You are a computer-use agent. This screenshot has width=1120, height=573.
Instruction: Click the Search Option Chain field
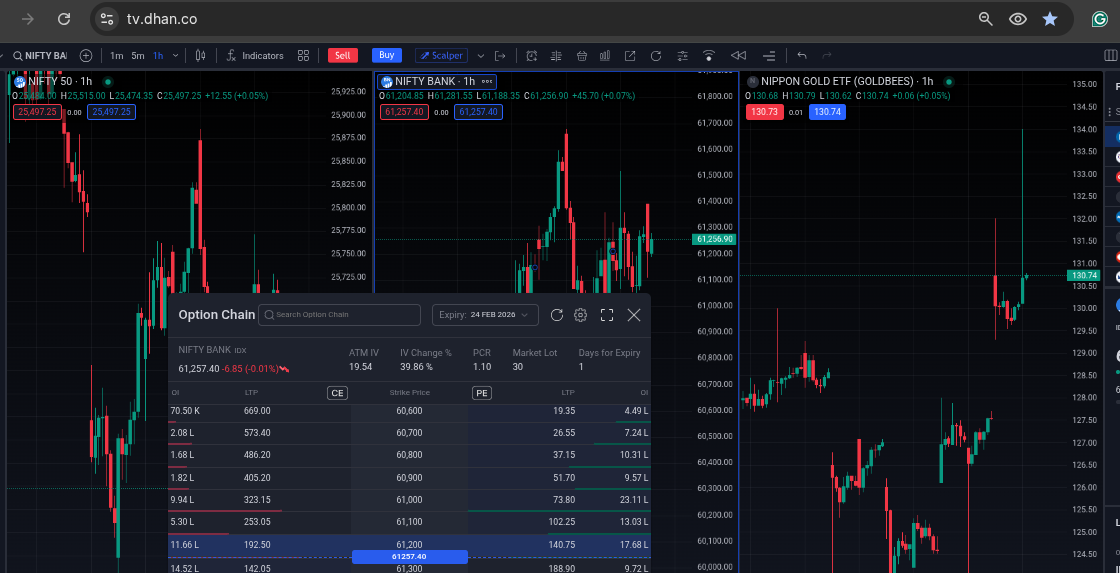tap(340, 315)
